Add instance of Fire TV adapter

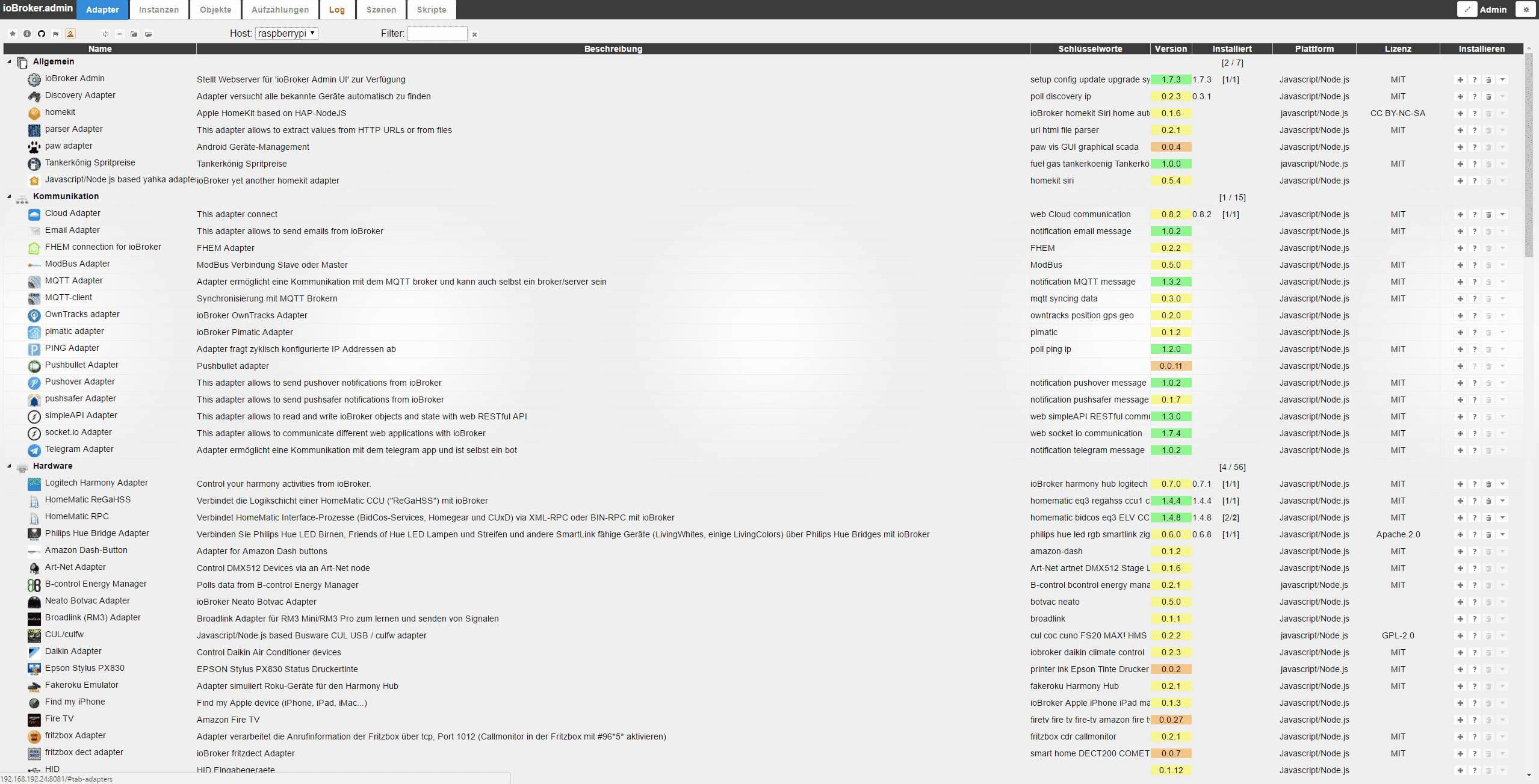pos(1460,720)
